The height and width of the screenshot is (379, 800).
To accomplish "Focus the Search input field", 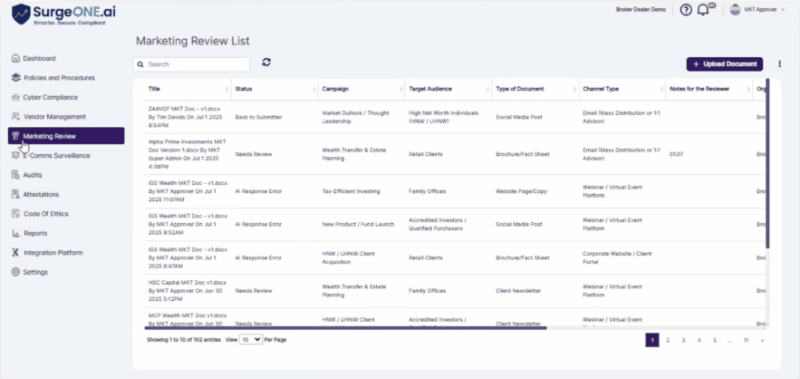I will pyautogui.click(x=191, y=64).
